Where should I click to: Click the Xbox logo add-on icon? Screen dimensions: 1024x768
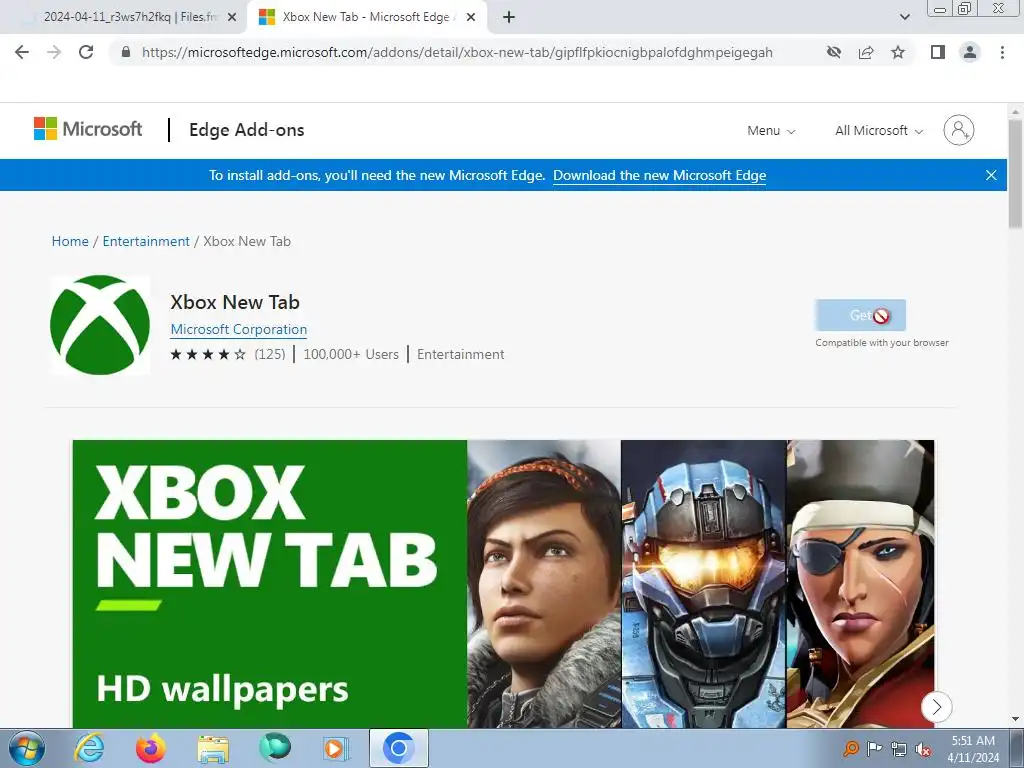pyautogui.click(x=100, y=325)
